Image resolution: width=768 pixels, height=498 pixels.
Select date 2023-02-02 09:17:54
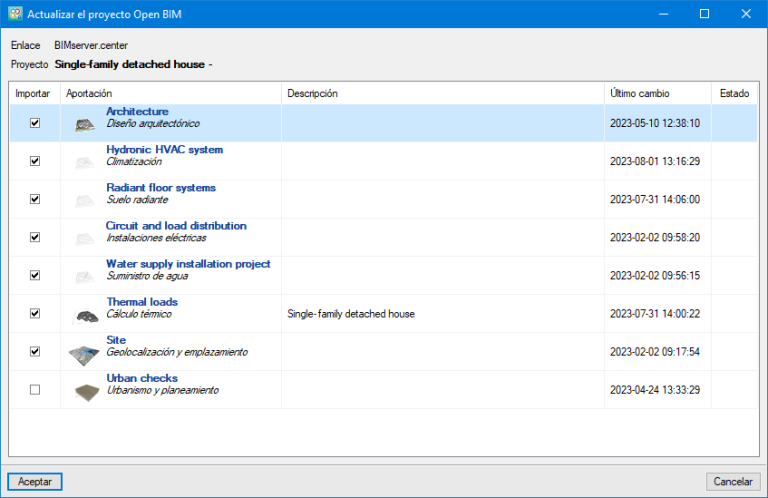tap(655, 352)
